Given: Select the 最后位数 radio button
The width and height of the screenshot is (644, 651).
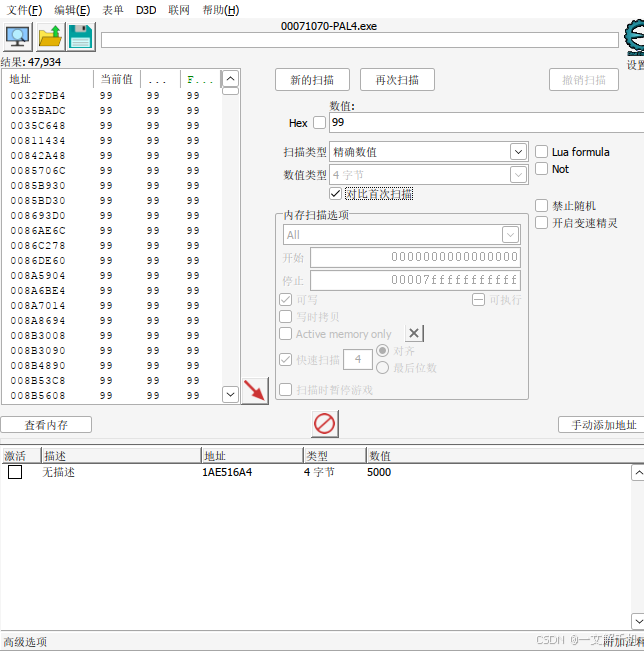Looking at the screenshot, I should pos(382,367).
